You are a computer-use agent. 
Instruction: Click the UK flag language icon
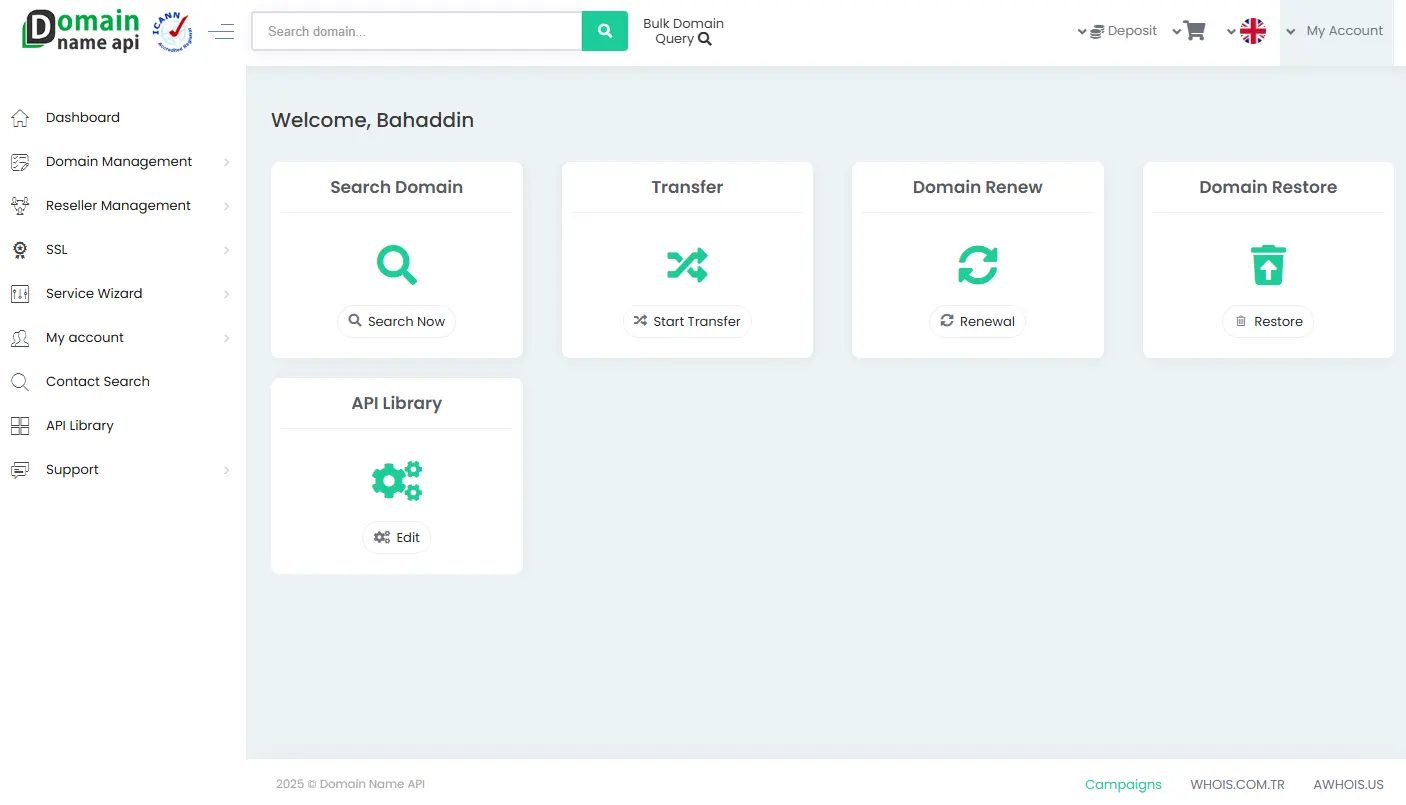click(1252, 31)
